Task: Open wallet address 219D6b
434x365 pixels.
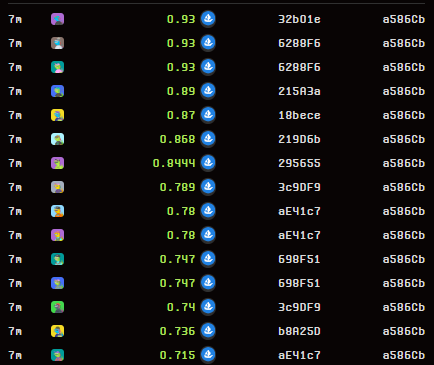Action: coord(299,139)
